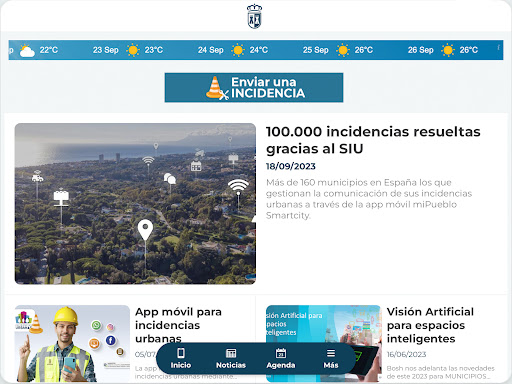Read summary Más de 160 municipios
The width and height of the screenshot is (512, 384).
369,199
